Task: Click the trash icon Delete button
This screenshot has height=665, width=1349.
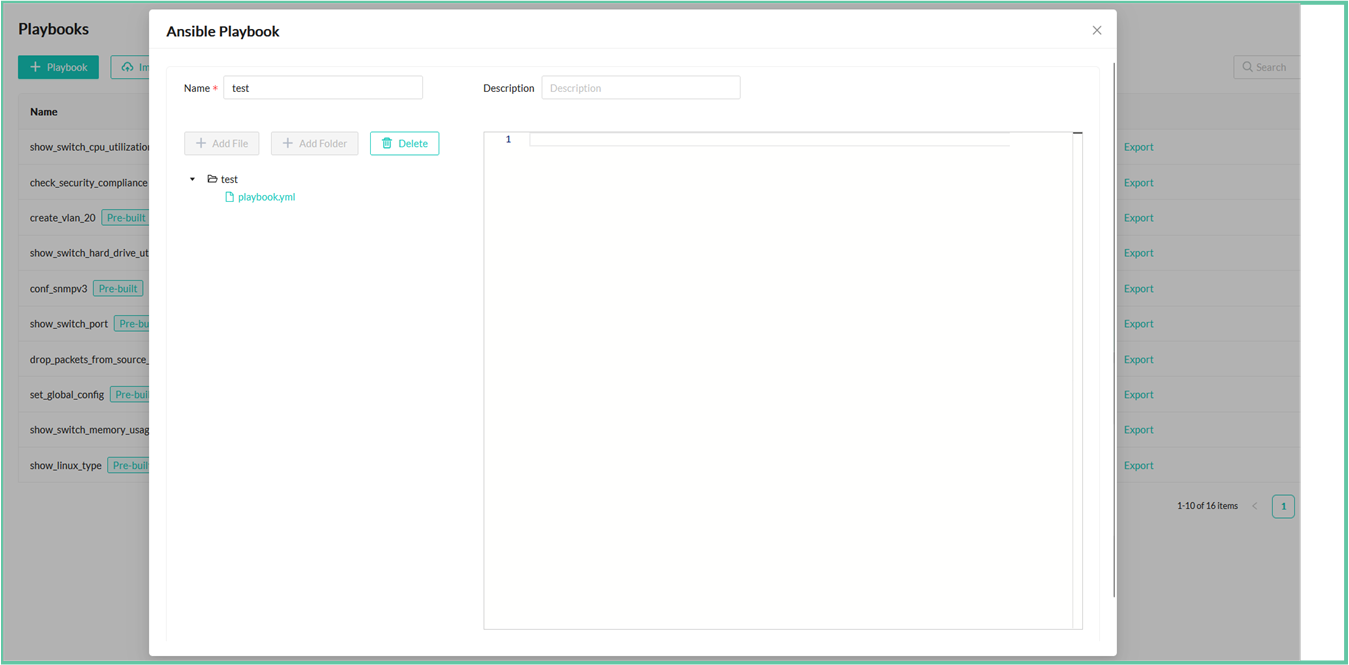Action: pos(404,144)
